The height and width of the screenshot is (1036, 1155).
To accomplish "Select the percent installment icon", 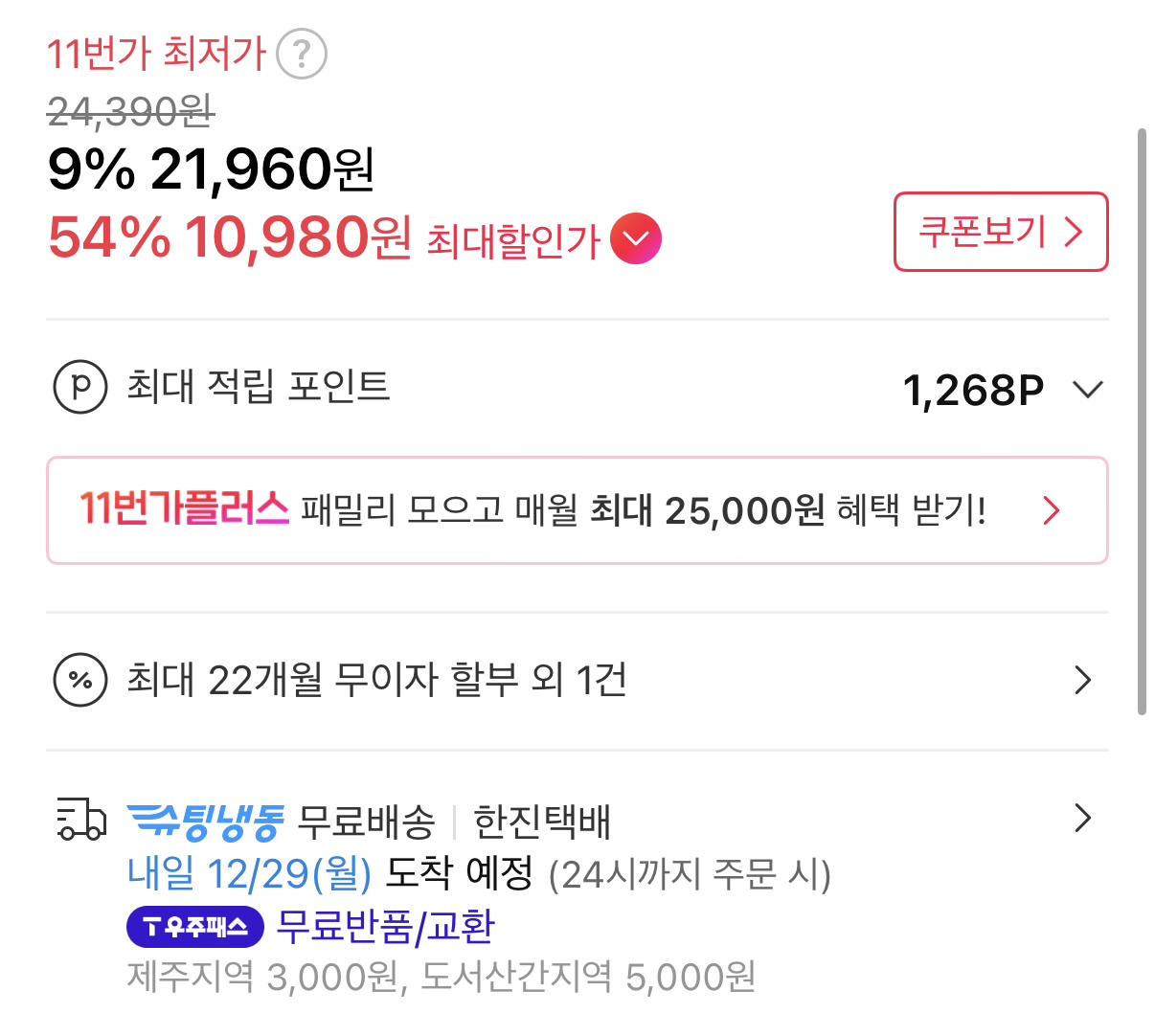I will [x=80, y=680].
